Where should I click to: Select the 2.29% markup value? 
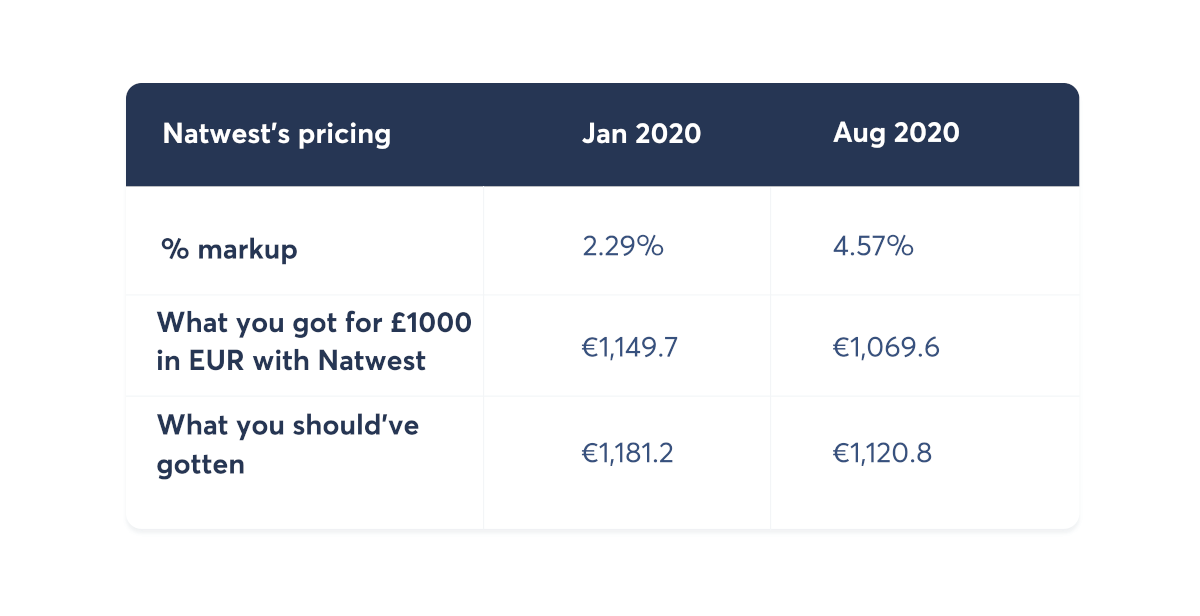(623, 246)
